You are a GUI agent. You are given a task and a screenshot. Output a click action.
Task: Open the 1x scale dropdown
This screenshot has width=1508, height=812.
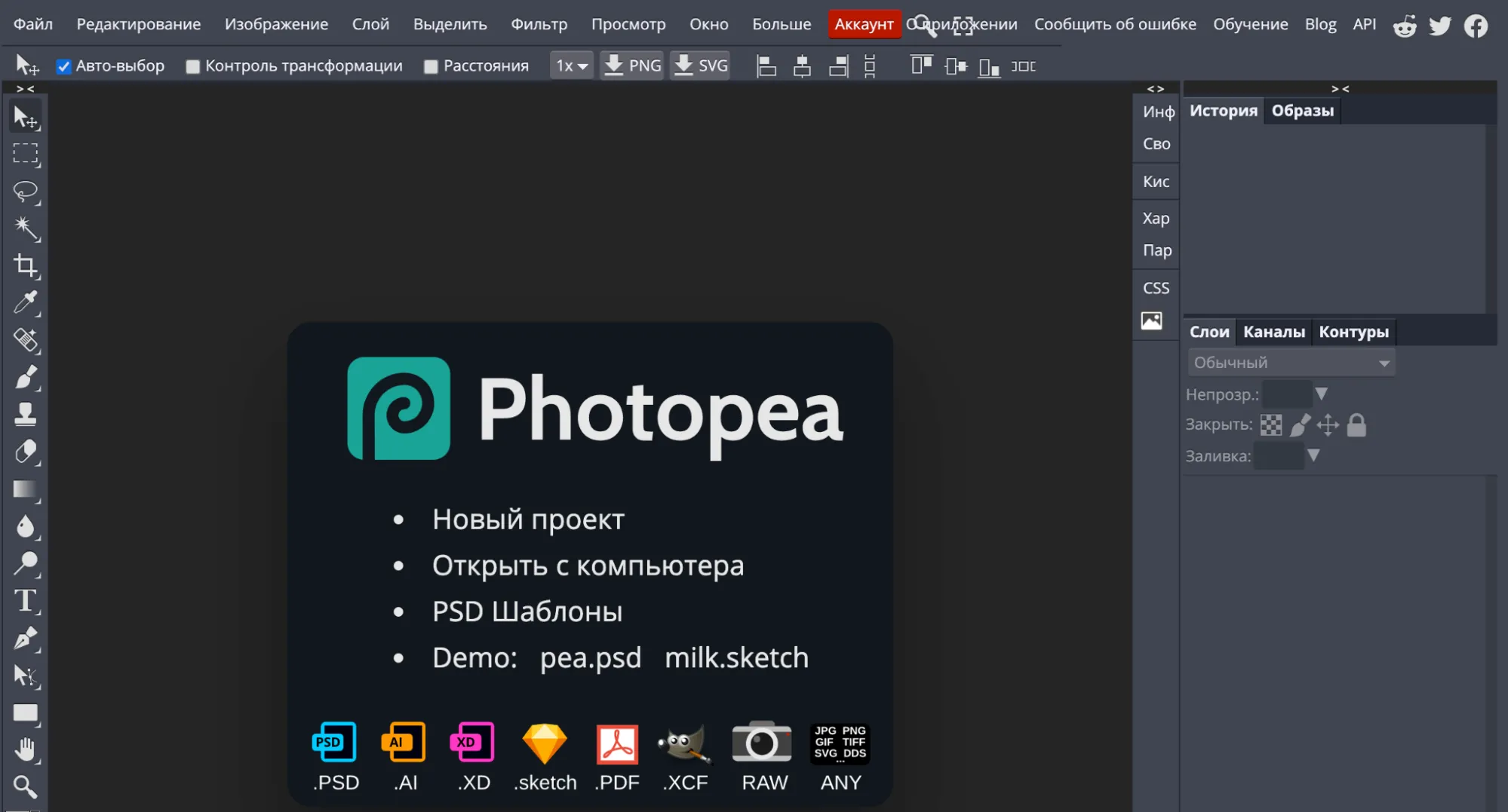coord(571,66)
